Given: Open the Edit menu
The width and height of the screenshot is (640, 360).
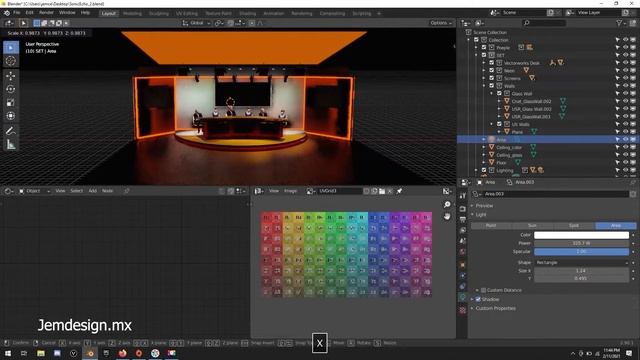Looking at the screenshot, I should coord(29,13).
